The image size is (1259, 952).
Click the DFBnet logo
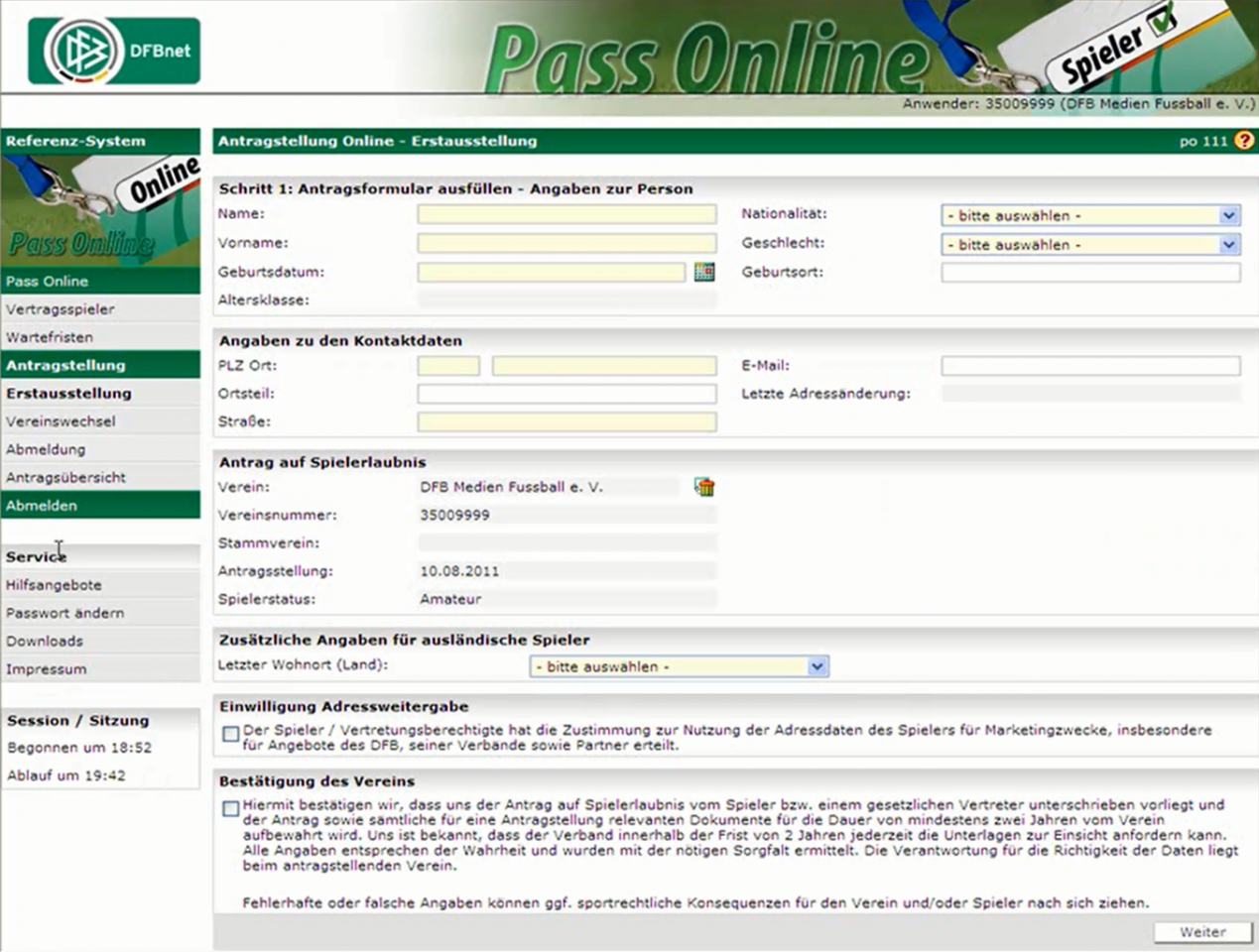click(x=114, y=51)
